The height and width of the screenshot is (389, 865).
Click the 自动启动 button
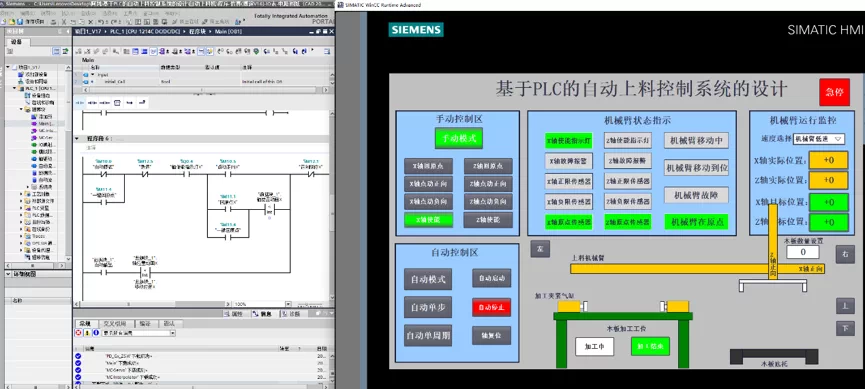click(491, 278)
